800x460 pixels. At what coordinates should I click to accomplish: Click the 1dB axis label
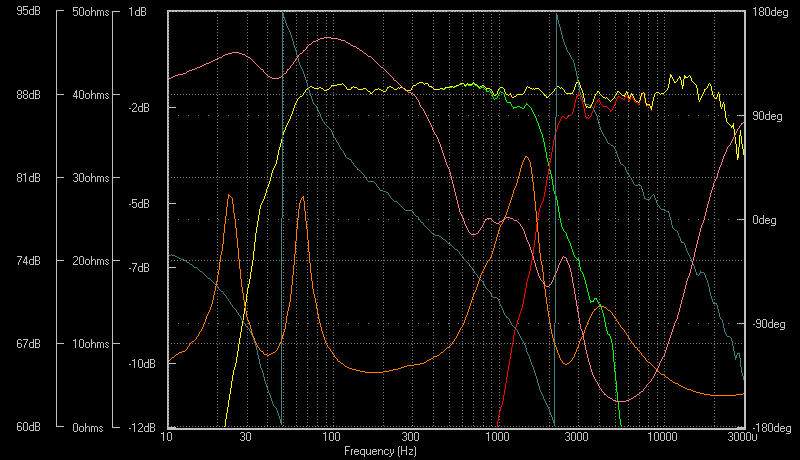pyautogui.click(x=137, y=12)
